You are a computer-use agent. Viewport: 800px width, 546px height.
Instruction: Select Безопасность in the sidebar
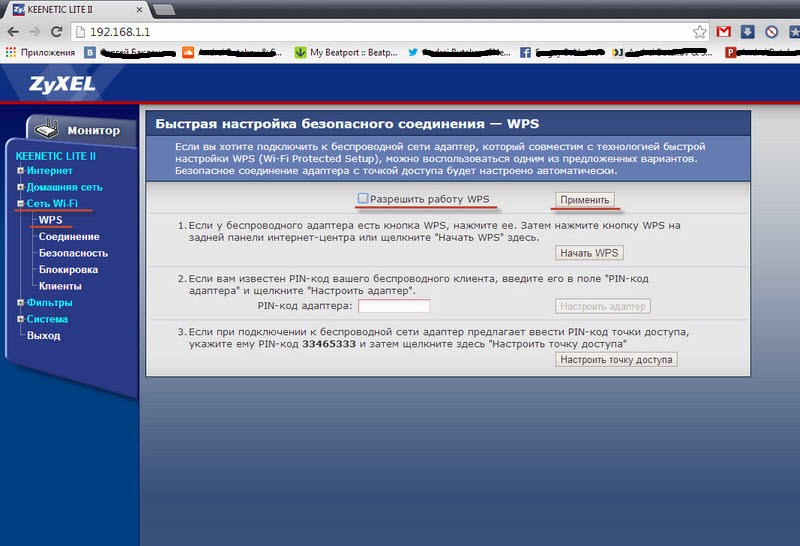(73, 253)
